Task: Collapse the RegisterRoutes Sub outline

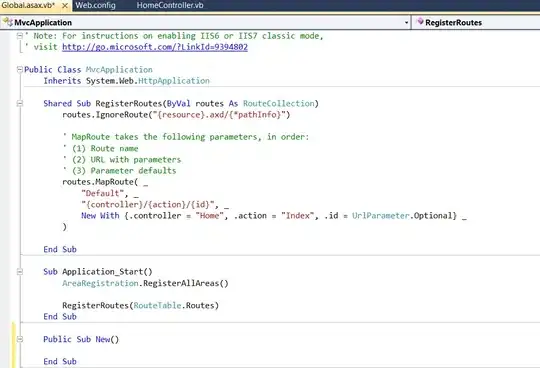Action: (20, 103)
